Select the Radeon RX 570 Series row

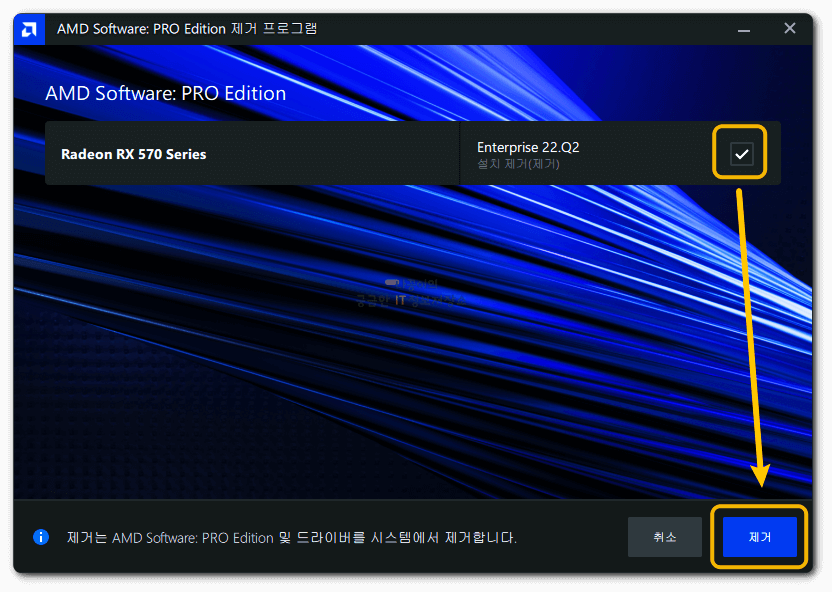pos(412,153)
